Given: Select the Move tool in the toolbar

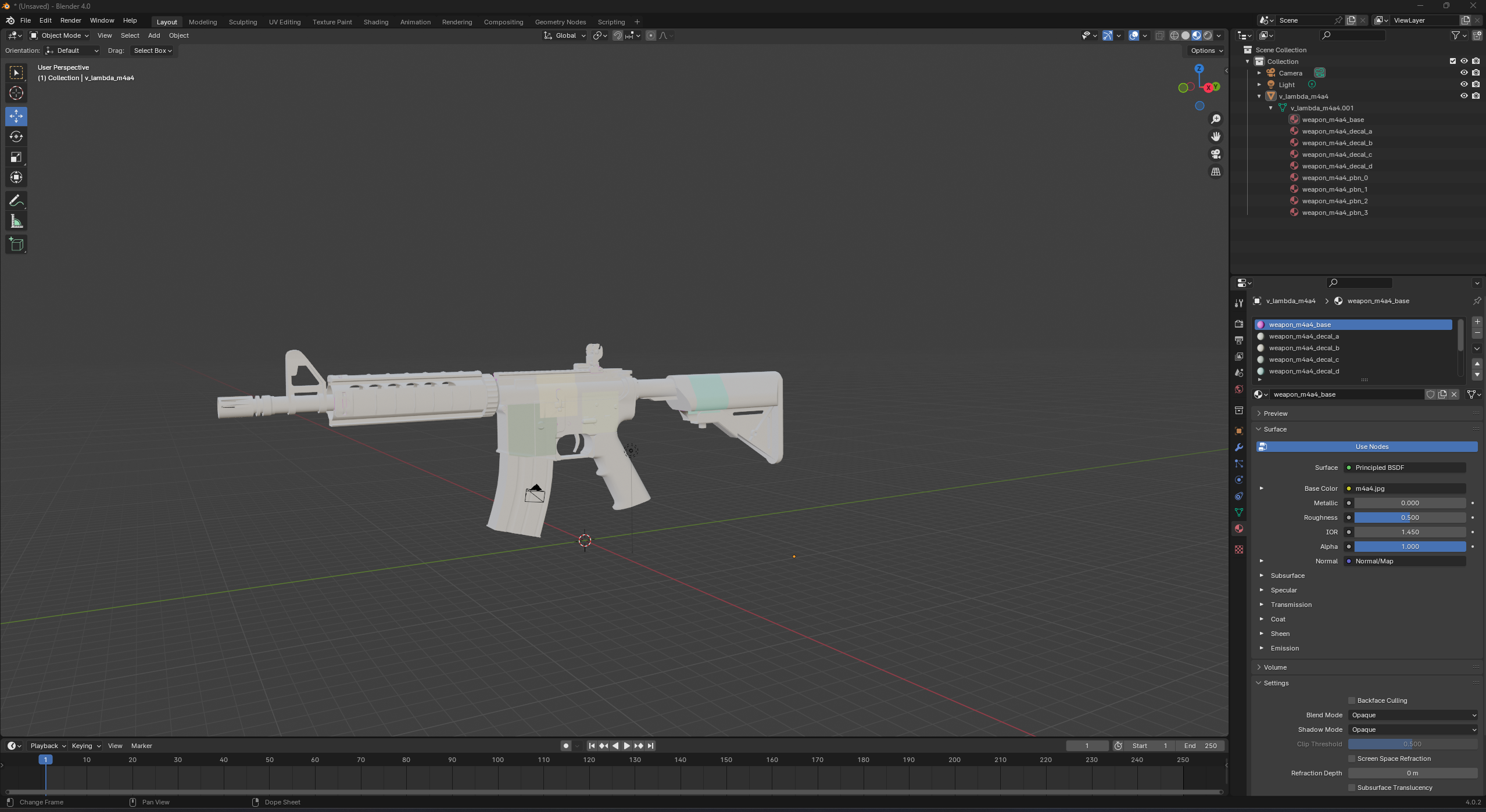Looking at the screenshot, I should pos(16,116).
